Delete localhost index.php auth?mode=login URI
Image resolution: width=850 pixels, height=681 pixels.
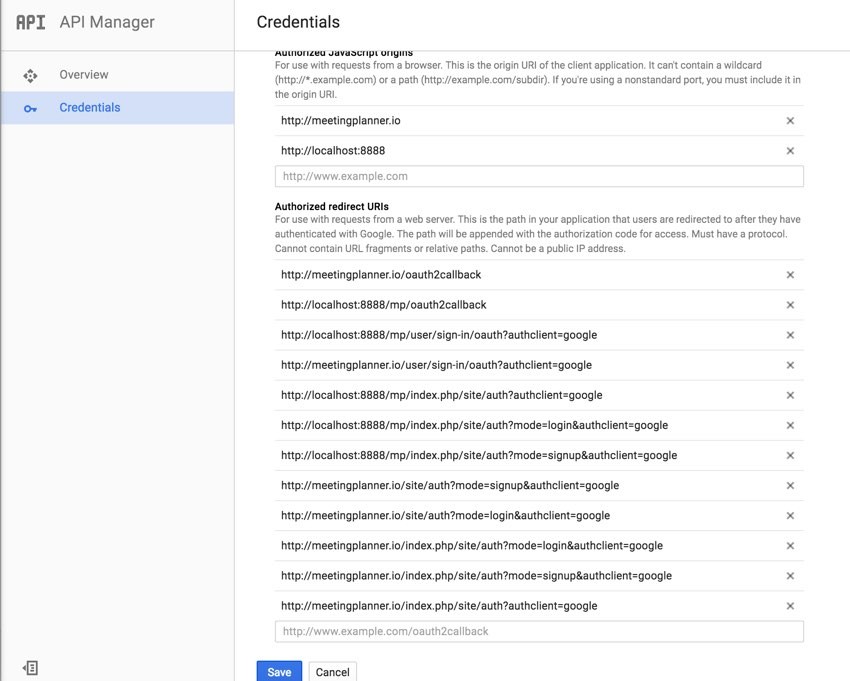click(x=790, y=426)
